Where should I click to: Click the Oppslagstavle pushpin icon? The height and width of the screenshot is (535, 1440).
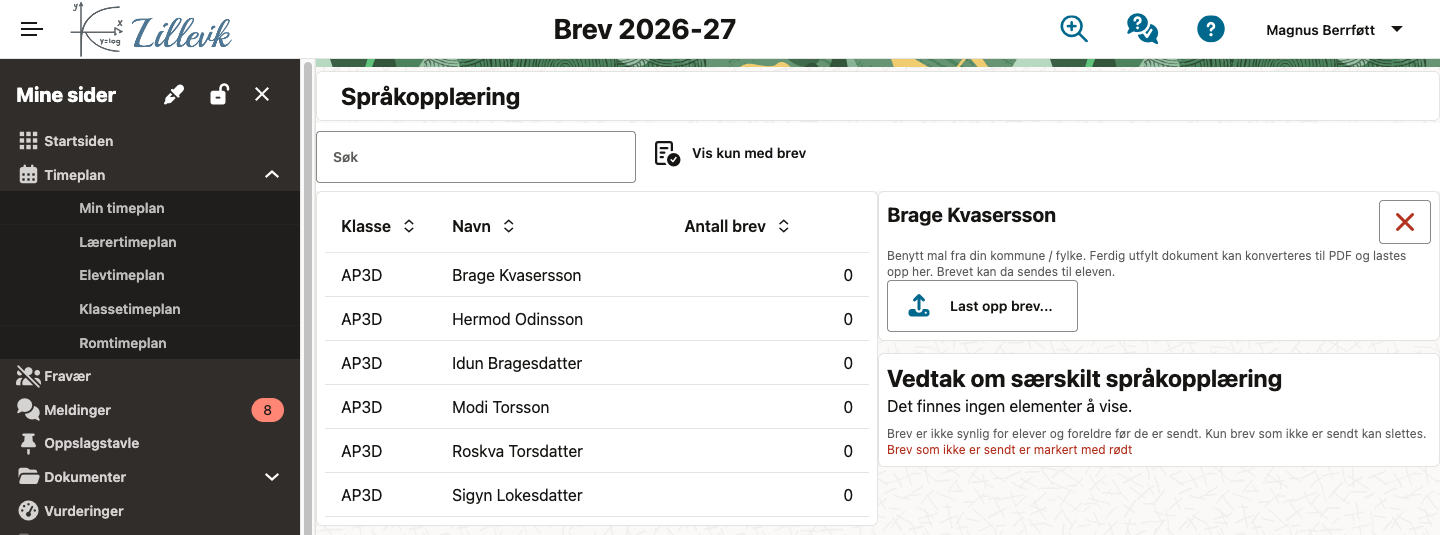click(28, 443)
